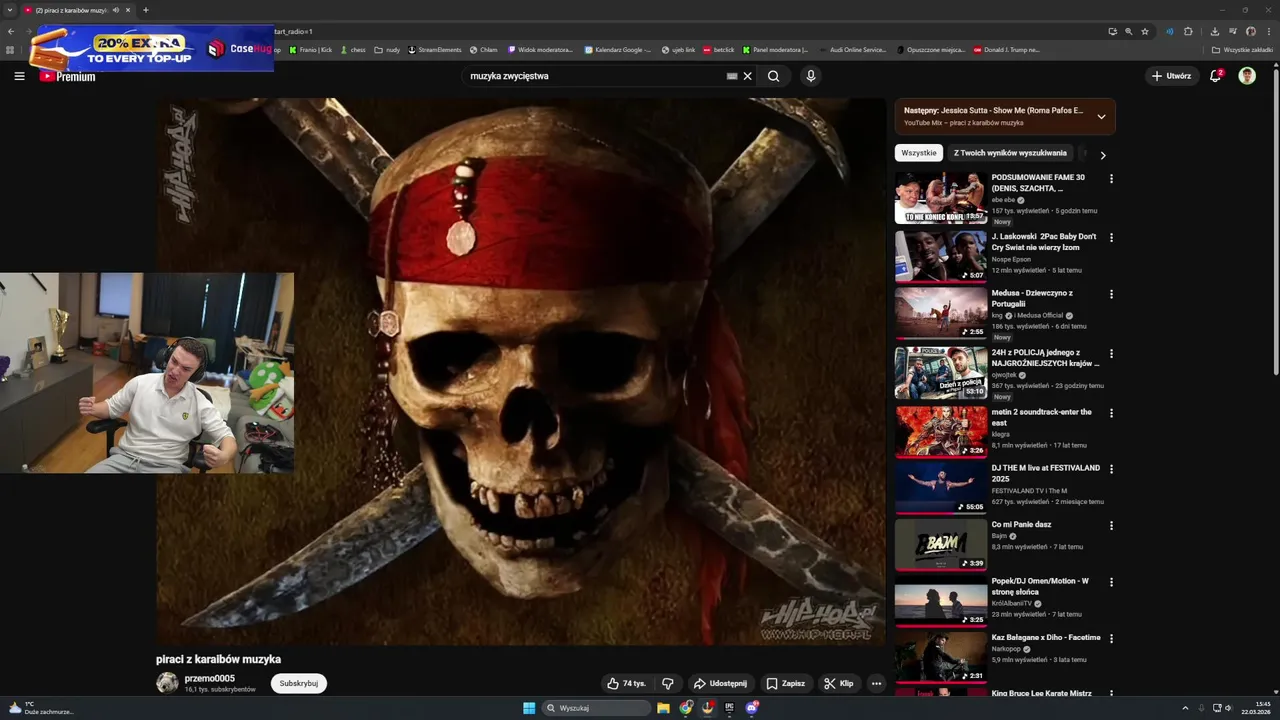Screen dimensions: 1280x720
Task: Clear the search box with the X
Action: click(747, 76)
